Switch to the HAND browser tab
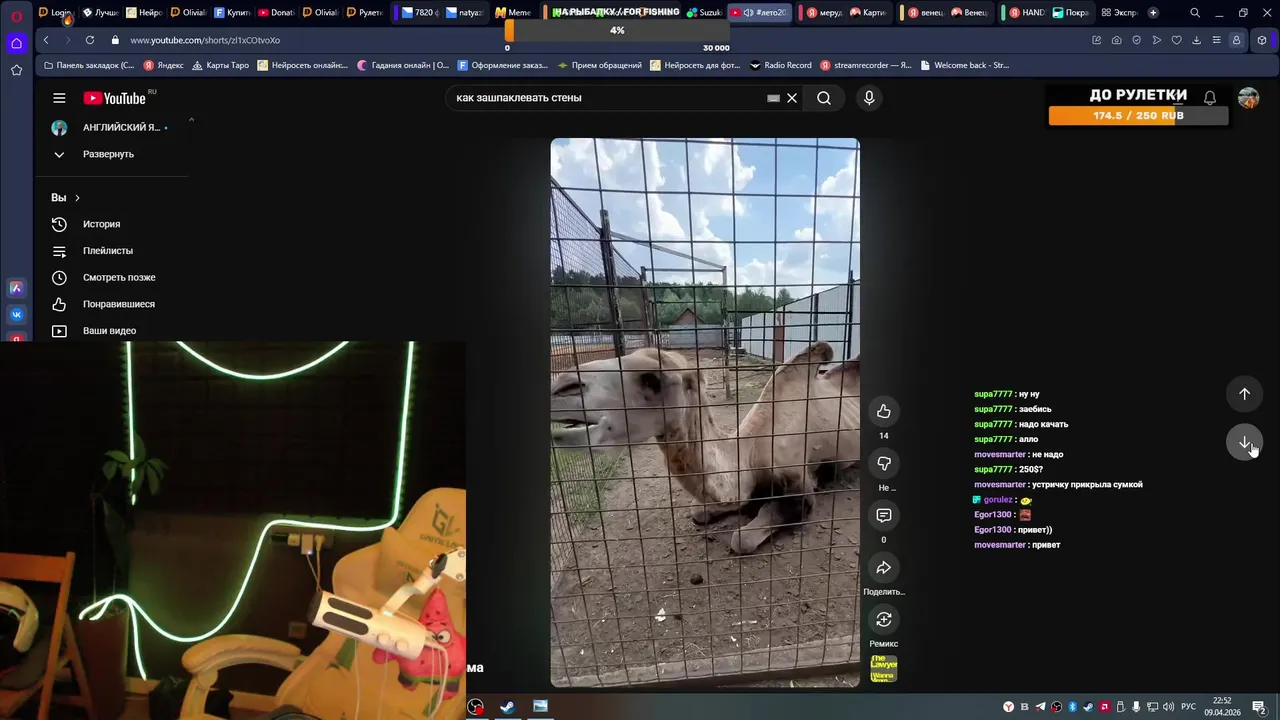The height and width of the screenshot is (720, 1280). point(1026,13)
